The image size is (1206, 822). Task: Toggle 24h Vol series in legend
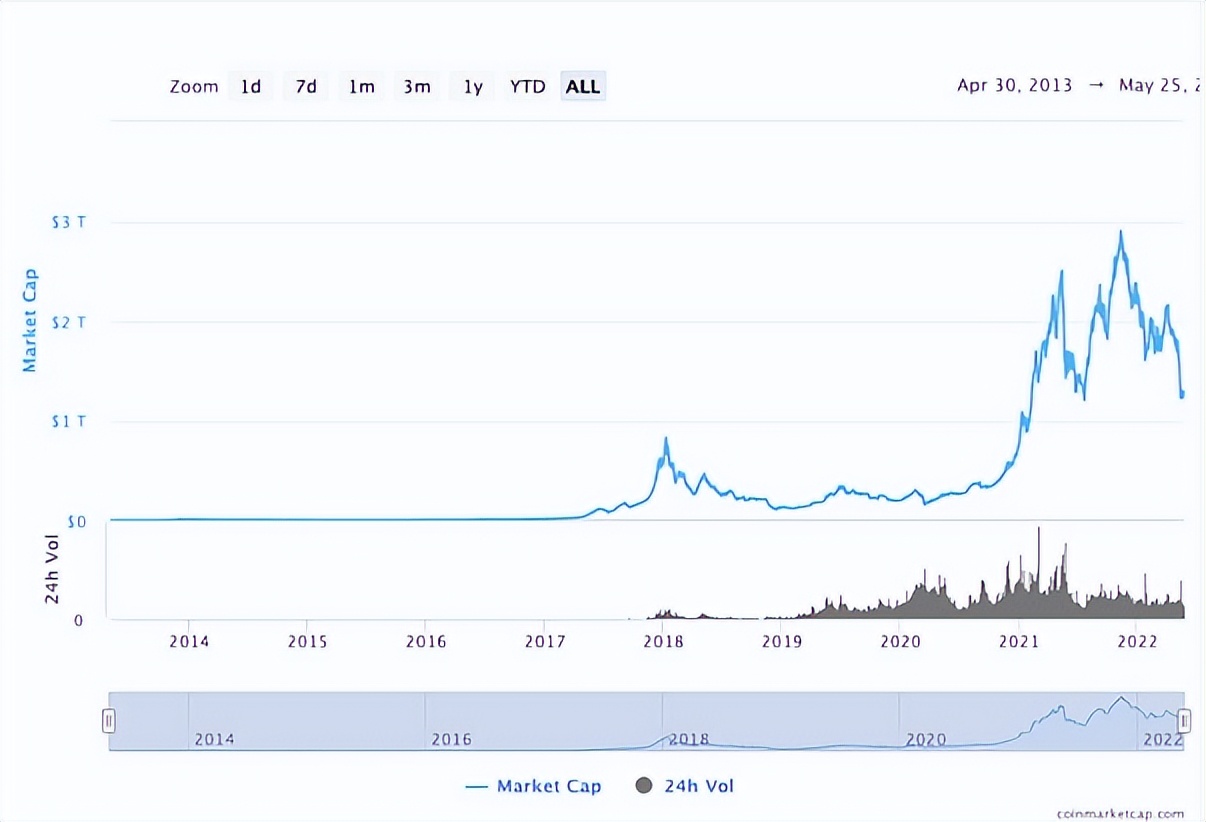point(698,786)
